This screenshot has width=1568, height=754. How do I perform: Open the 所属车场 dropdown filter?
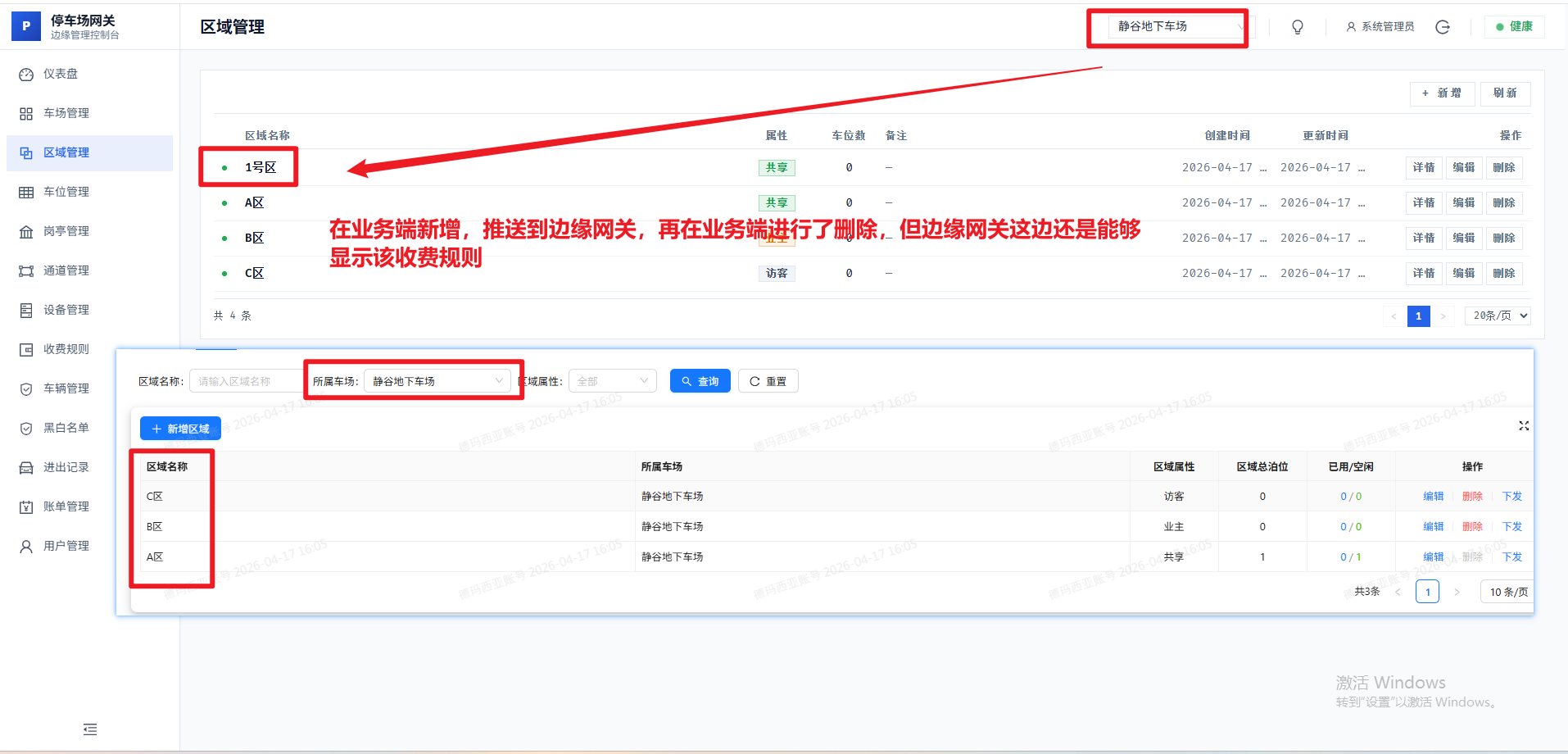coord(437,381)
